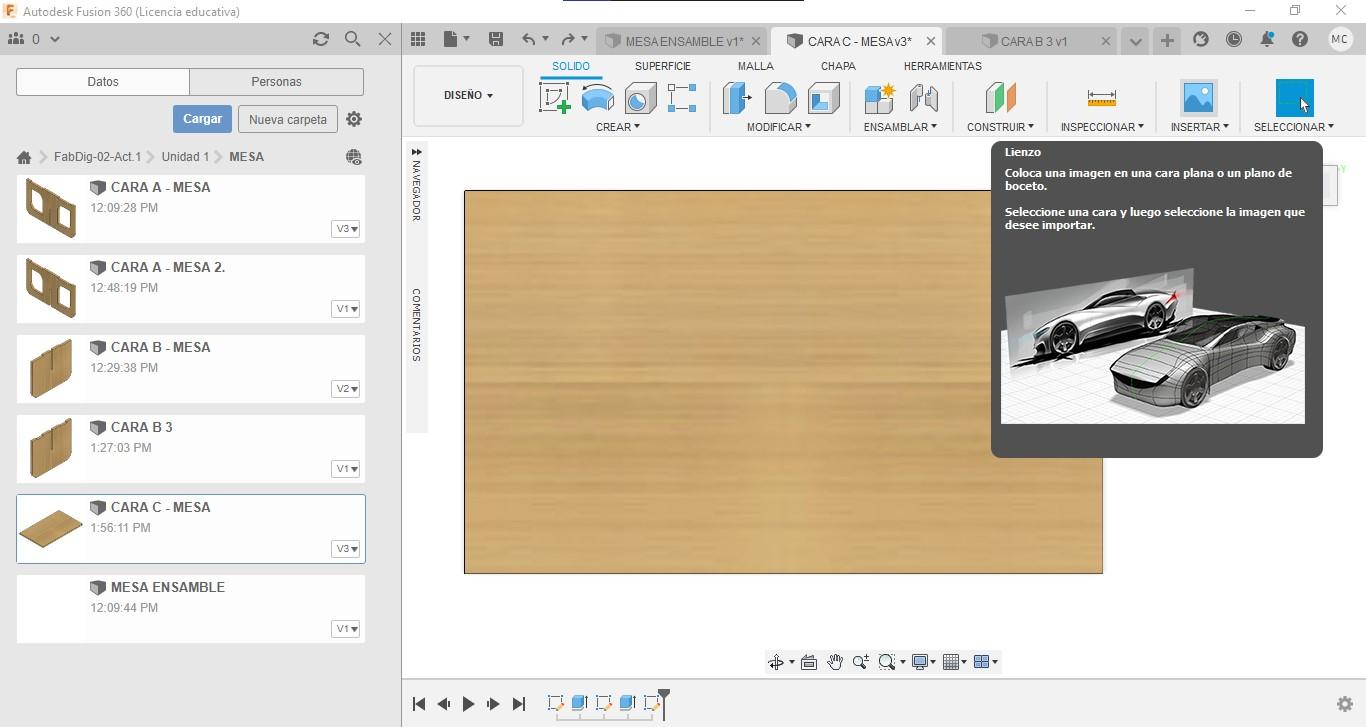Open the Measure inspect tool
1366x727 pixels.
[1101, 98]
